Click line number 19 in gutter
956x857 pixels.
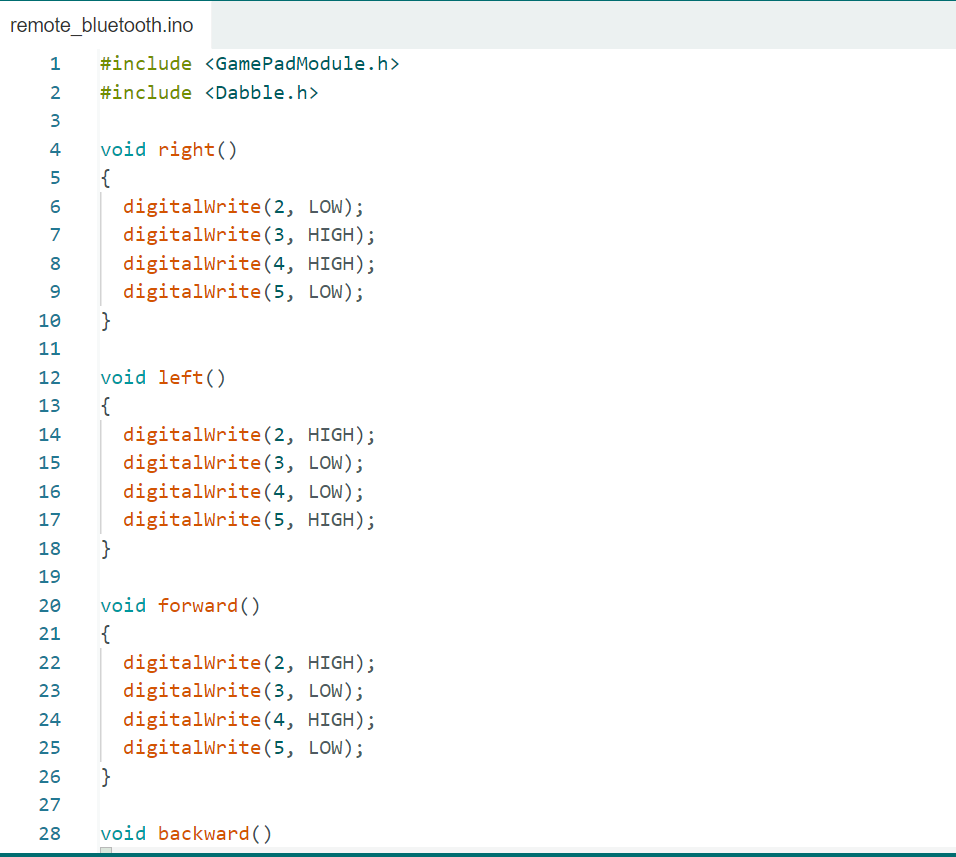49,577
